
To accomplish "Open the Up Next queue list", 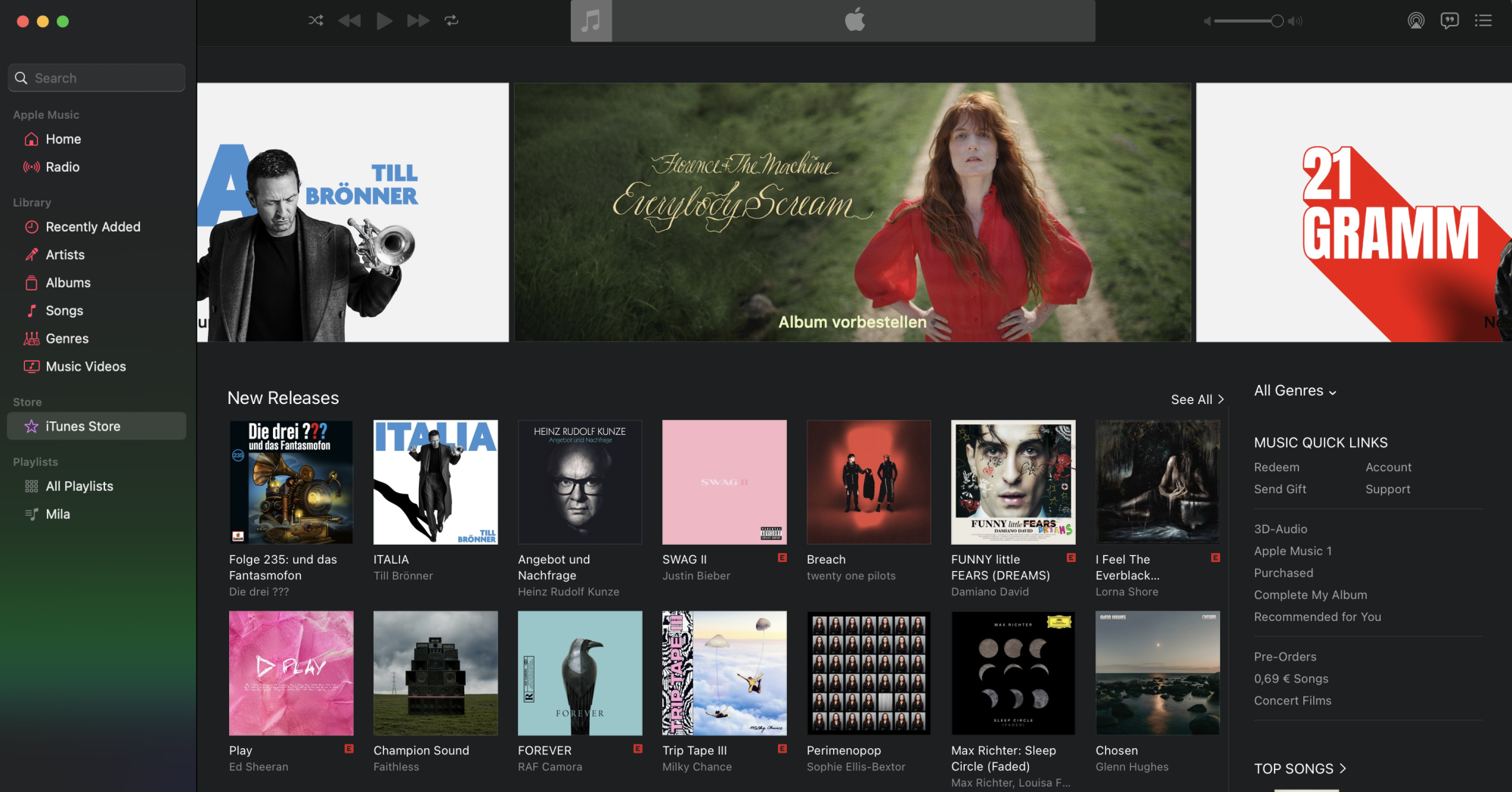I will pyautogui.click(x=1483, y=20).
